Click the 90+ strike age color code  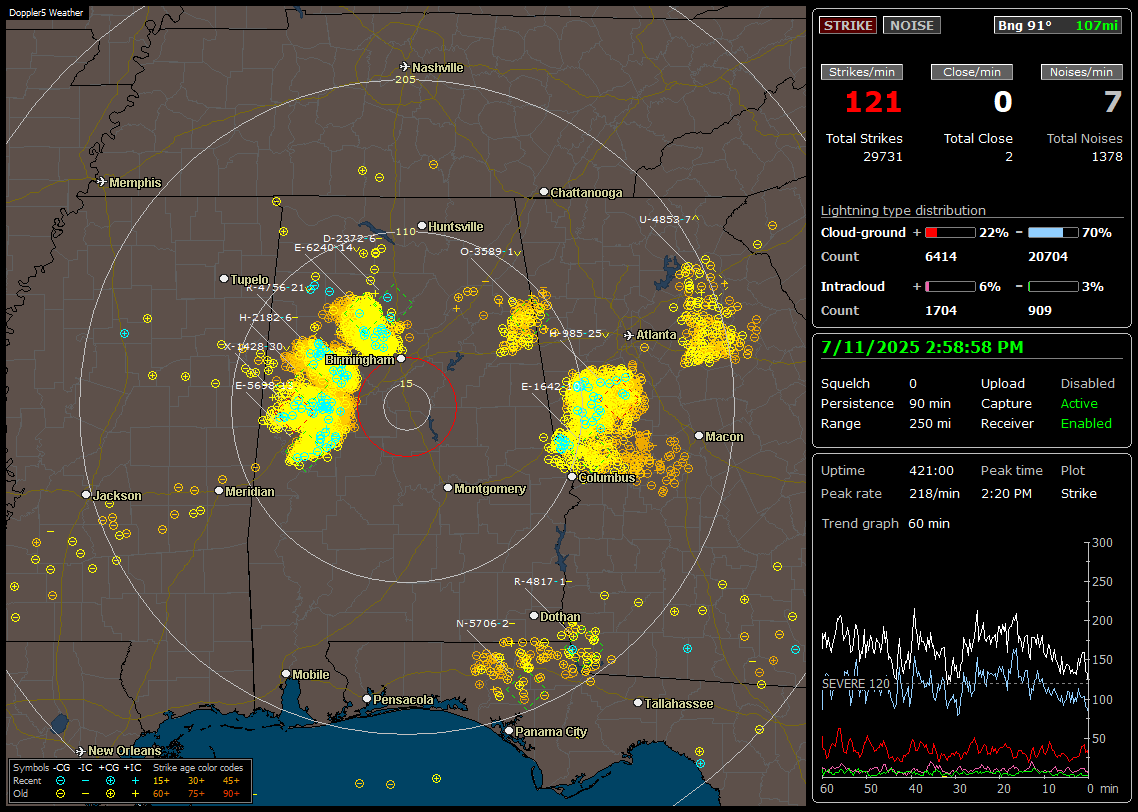pyautogui.click(x=231, y=794)
